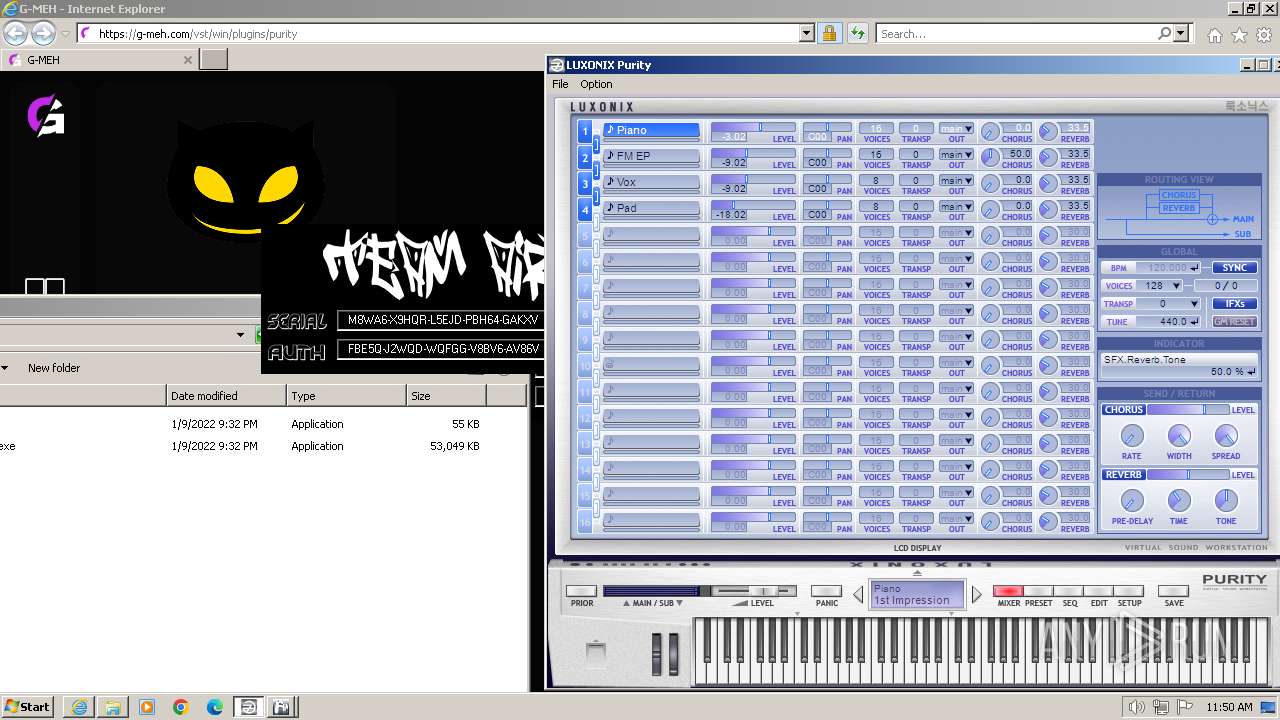
Task: Click the FM EP chorus knob
Action: coord(990,157)
